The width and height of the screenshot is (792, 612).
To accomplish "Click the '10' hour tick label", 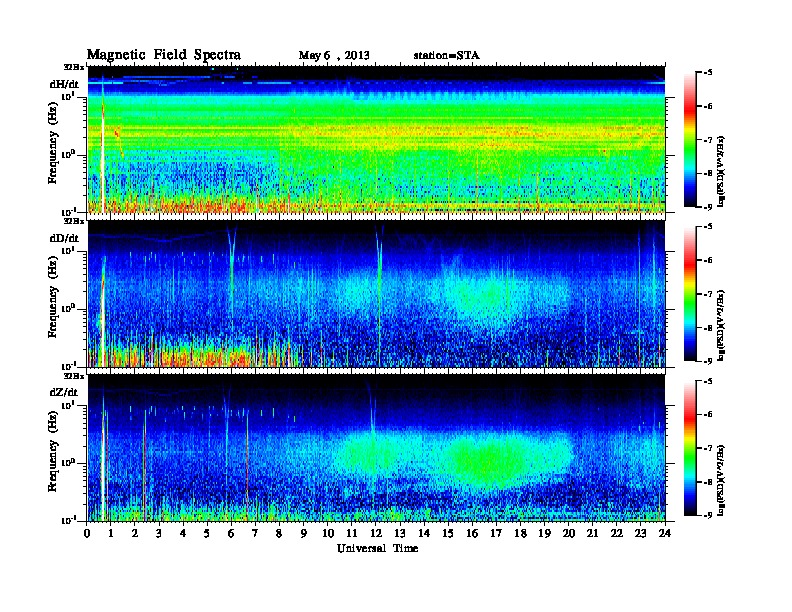I will [328, 534].
